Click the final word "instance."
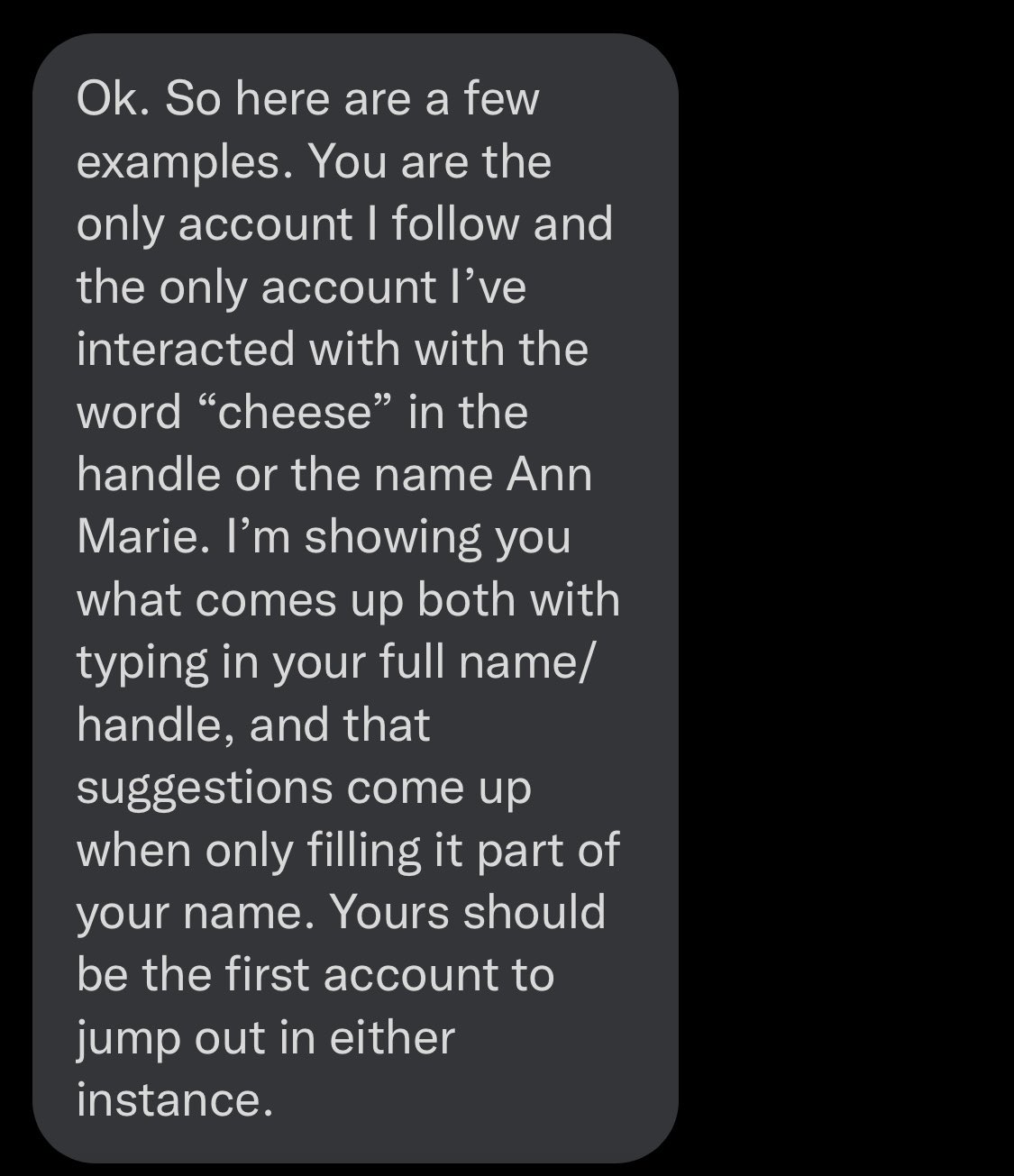This screenshot has height=1176, width=1014. pyautogui.click(x=174, y=1099)
